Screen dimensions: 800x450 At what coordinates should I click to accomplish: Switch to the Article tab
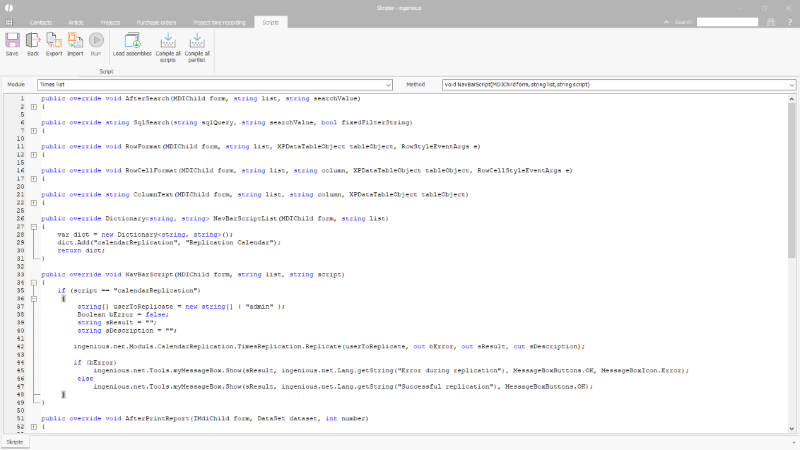76,22
